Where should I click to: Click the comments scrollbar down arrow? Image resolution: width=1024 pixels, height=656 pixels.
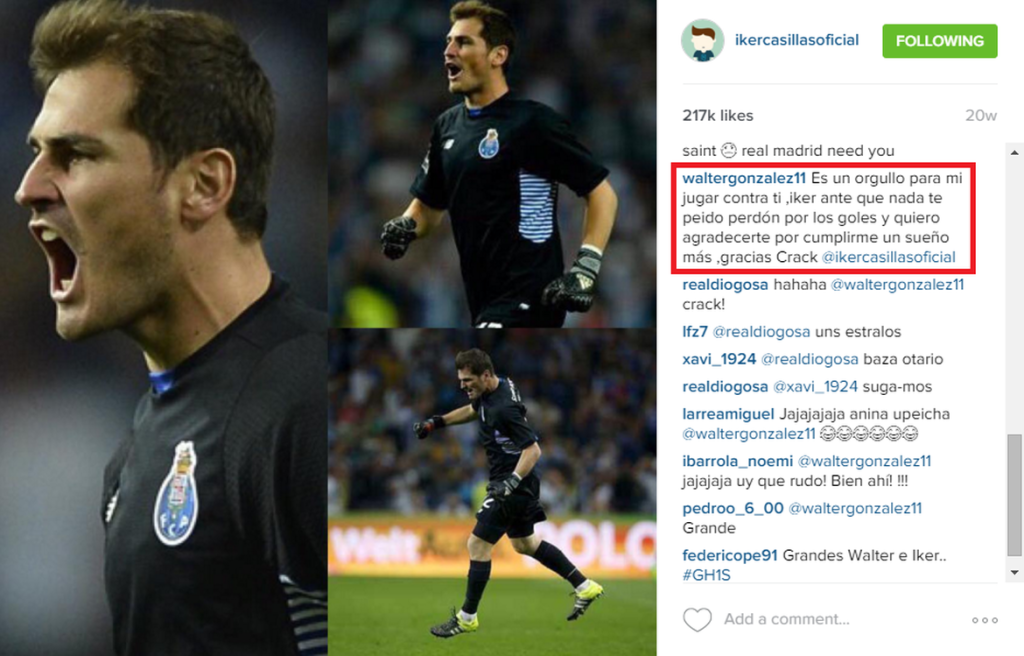[x=1014, y=572]
